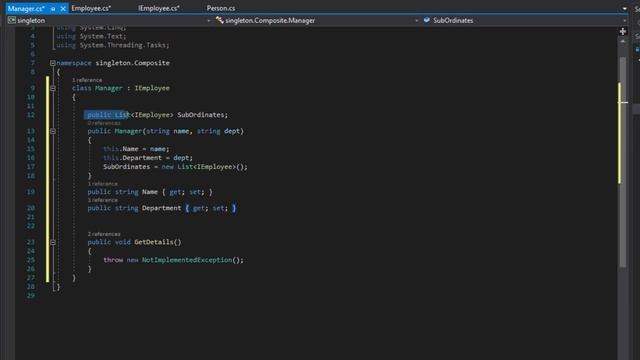Open the SubOrdinates member dropdown
Image resolution: width=640 pixels, height=360 pixels.
624,20
